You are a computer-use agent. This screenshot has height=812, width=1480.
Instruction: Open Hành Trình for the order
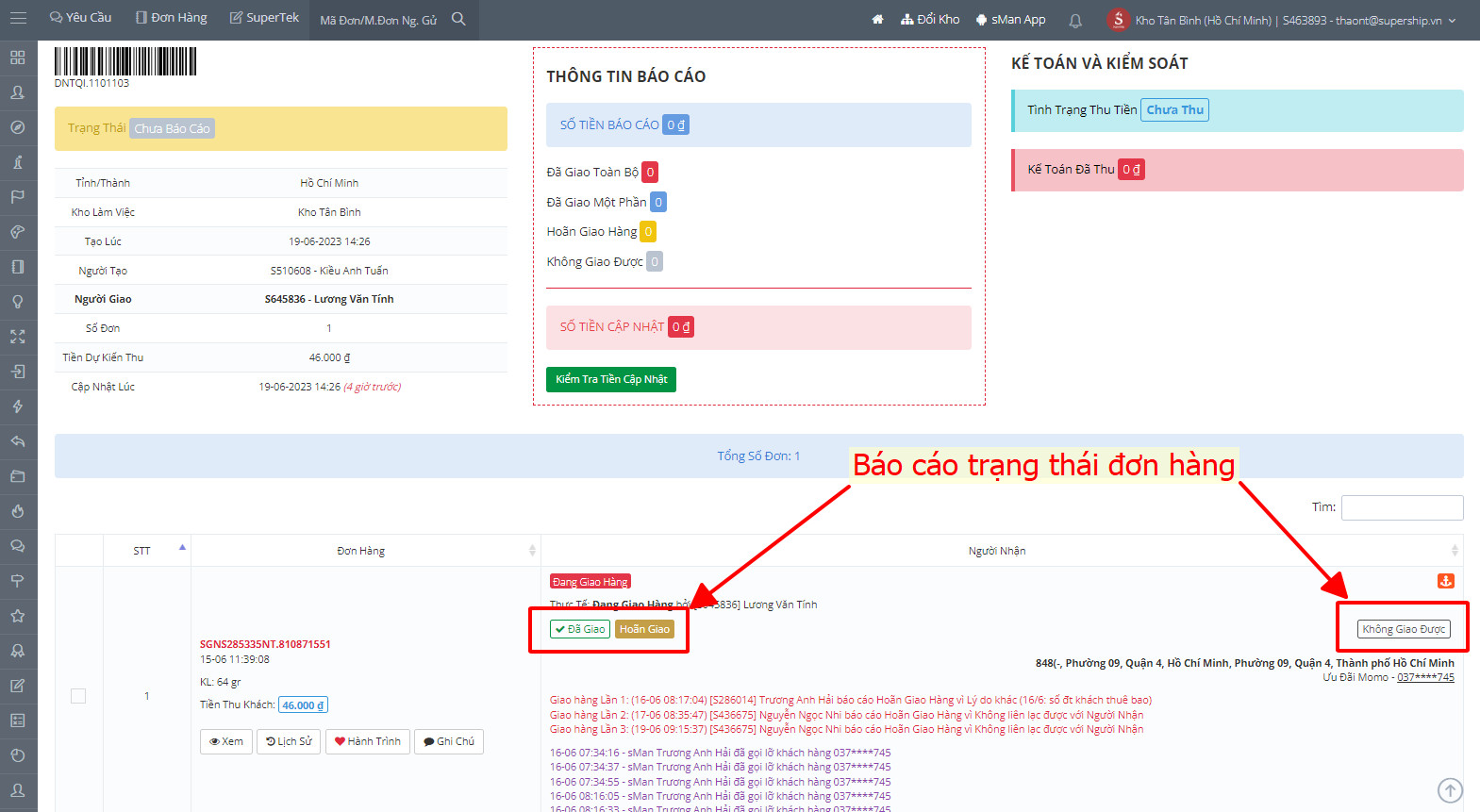pos(368,741)
